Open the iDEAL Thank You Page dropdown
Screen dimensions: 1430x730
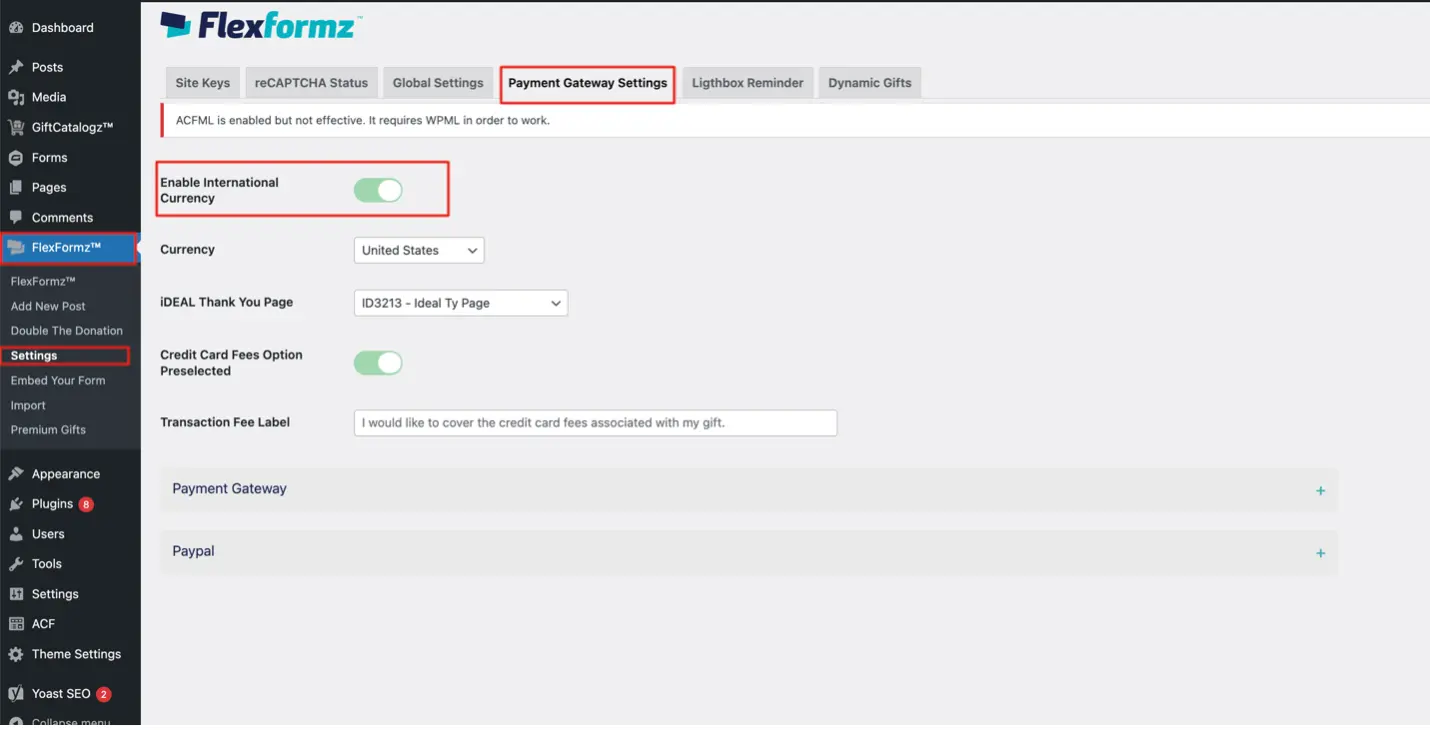click(460, 303)
